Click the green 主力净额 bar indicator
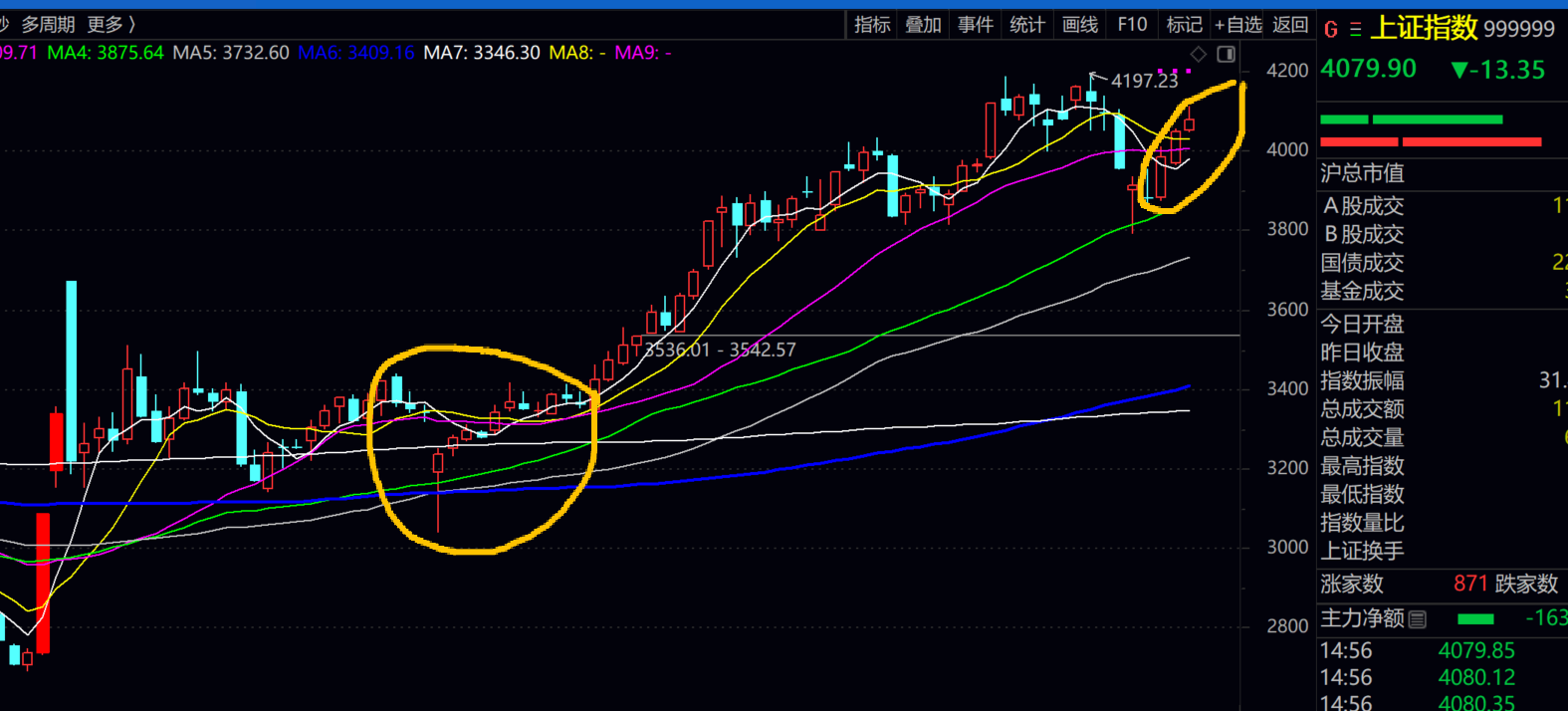 [1474, 619]
